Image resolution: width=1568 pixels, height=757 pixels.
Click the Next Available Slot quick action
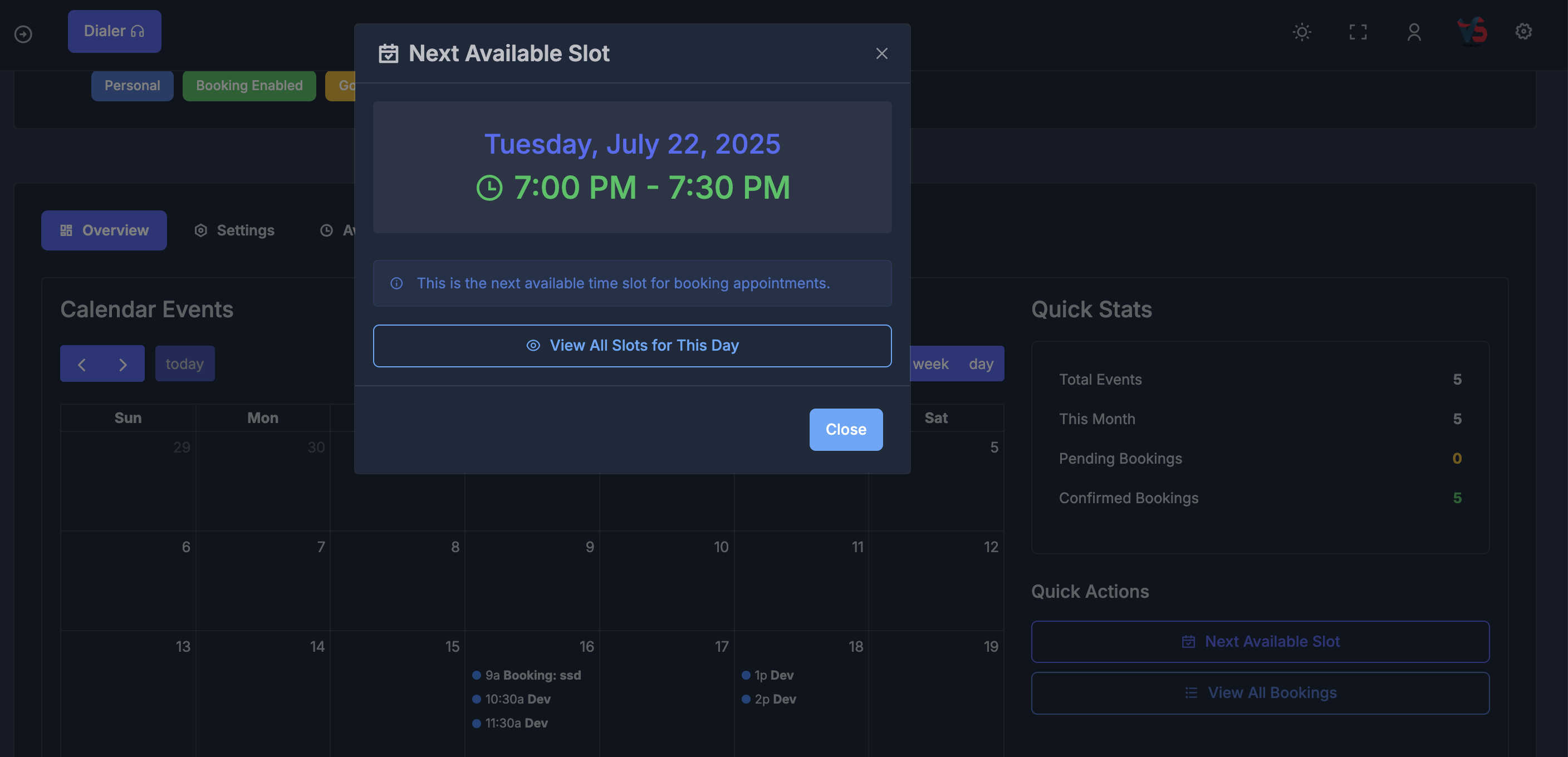(x=1260, y=641)
